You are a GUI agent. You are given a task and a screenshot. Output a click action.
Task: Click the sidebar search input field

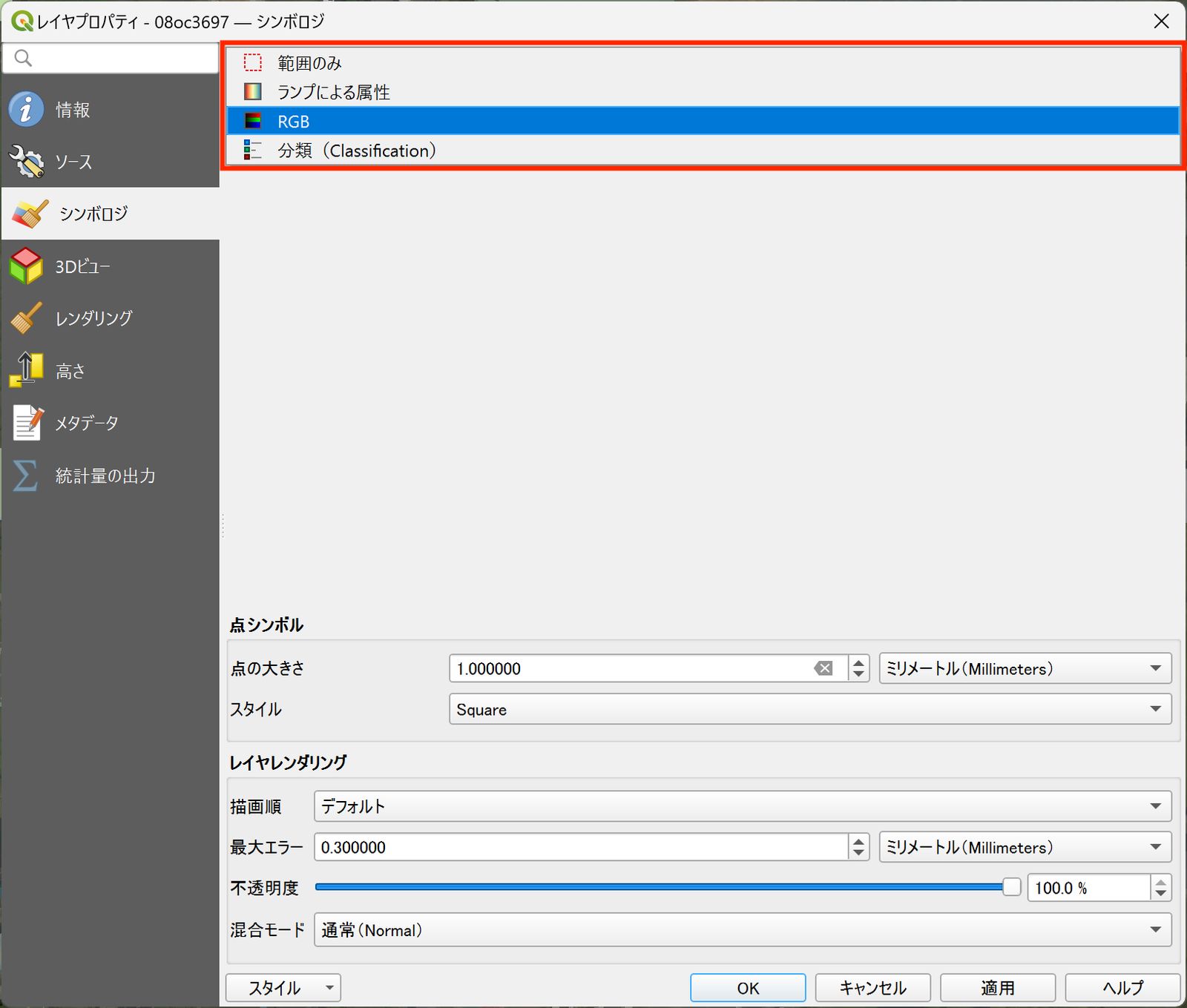(x=111, y=58)
